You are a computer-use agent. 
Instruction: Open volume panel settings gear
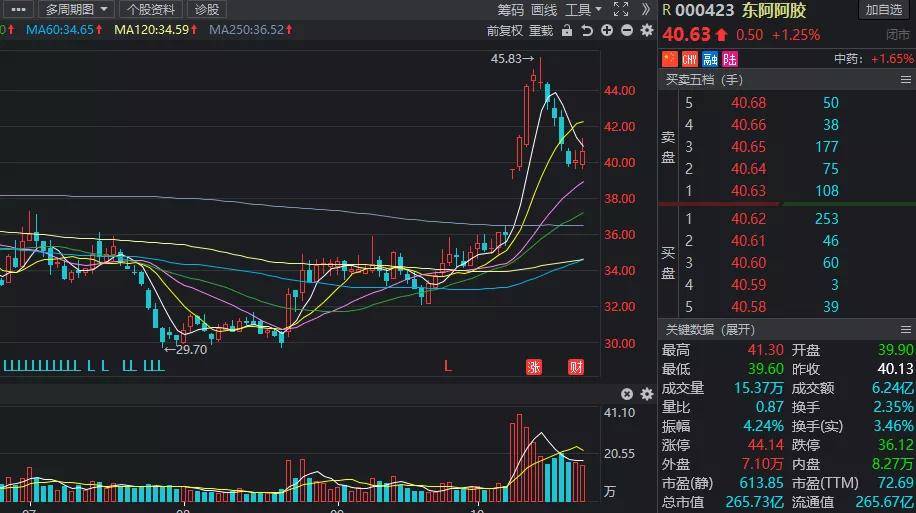[x=647, y=394]
